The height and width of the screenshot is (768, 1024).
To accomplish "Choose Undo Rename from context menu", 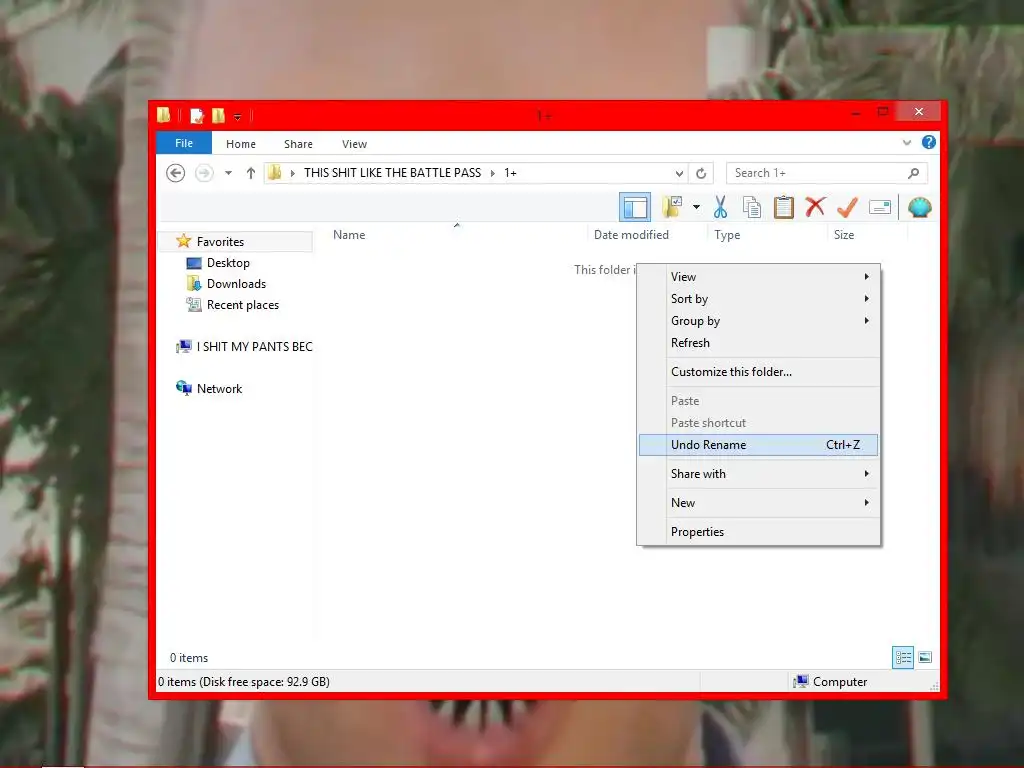I will 759,445.
